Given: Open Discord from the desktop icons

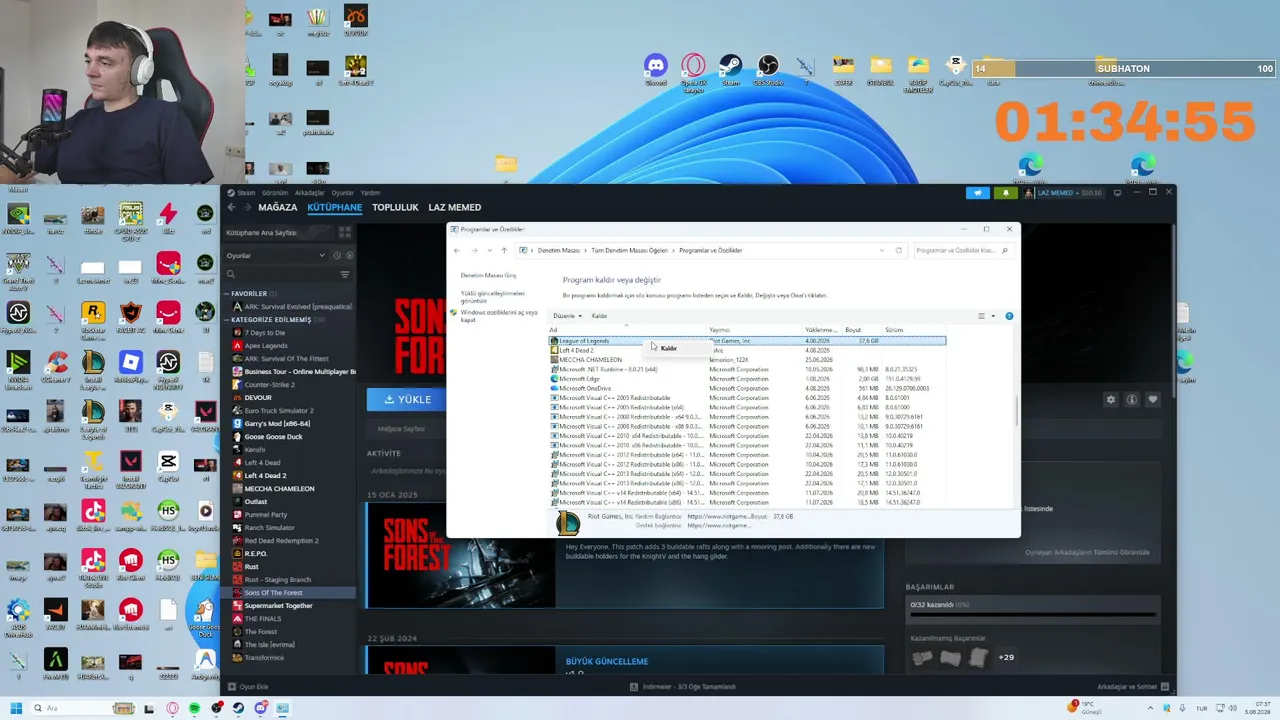Looking at the screenshot, I should tap(656, 68).
